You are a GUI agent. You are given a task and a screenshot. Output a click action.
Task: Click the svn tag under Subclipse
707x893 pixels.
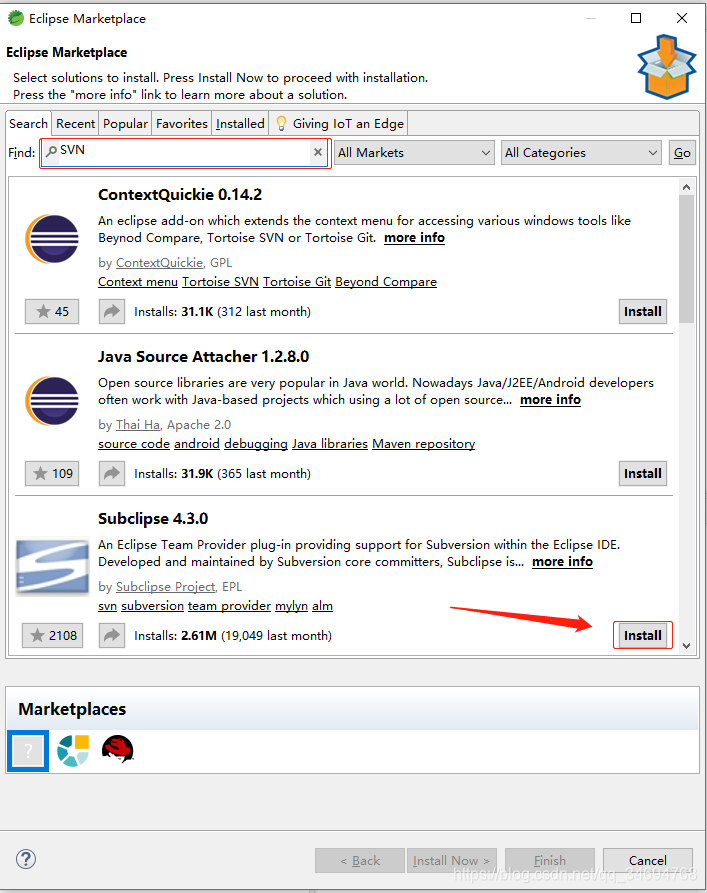pos(107,606)
